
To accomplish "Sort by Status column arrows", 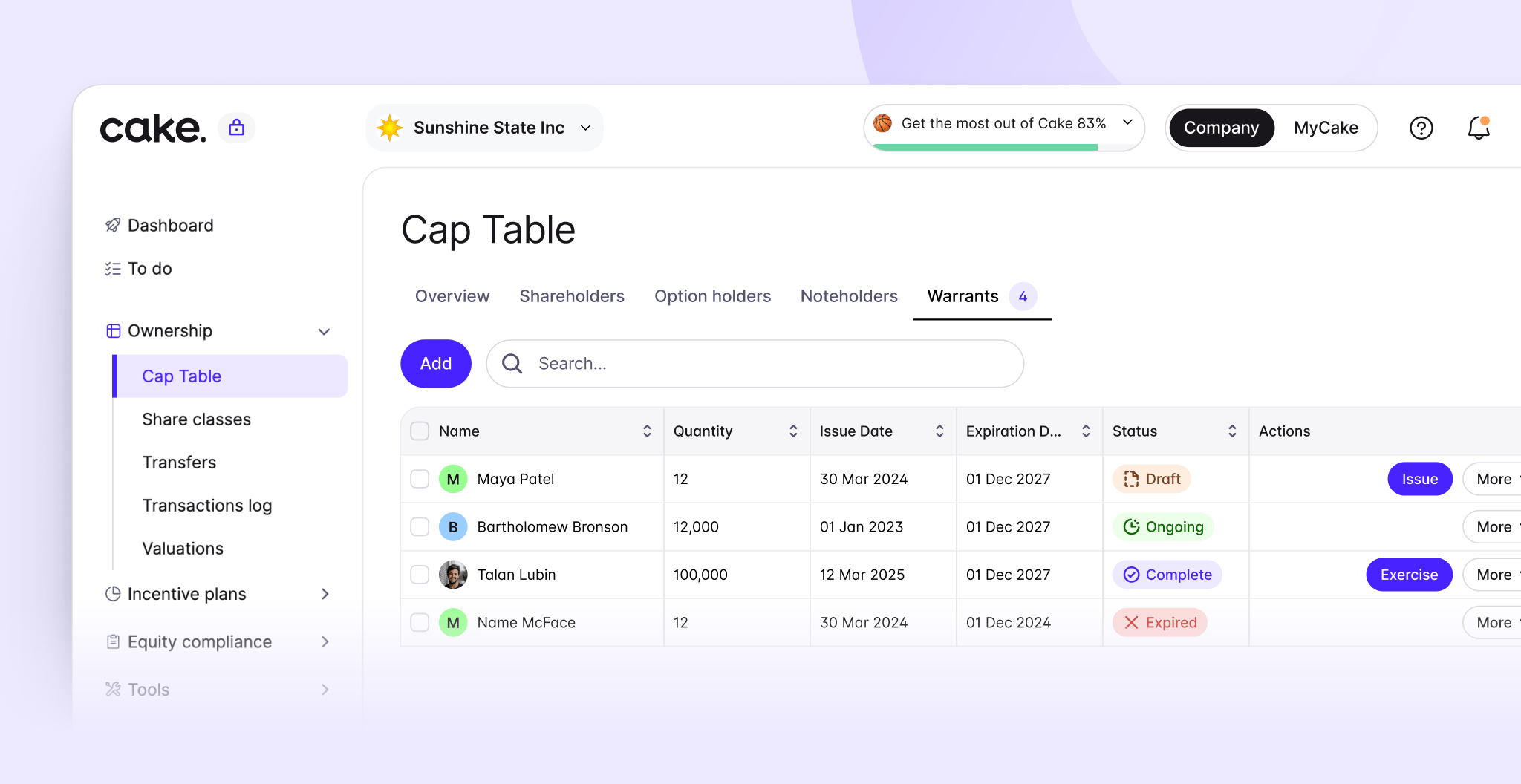I will (1232, 431).
